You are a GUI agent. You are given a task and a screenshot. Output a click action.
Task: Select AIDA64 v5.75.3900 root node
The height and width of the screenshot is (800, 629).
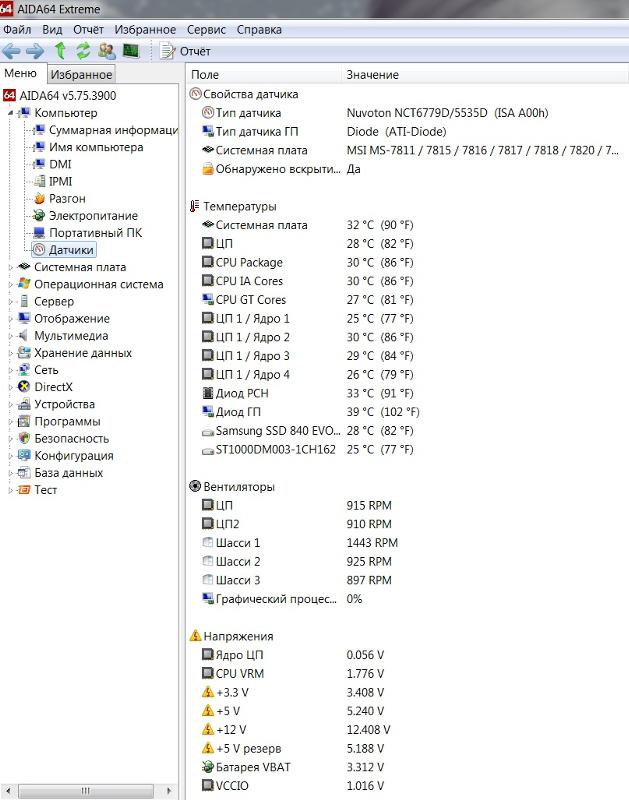(59, 95)
